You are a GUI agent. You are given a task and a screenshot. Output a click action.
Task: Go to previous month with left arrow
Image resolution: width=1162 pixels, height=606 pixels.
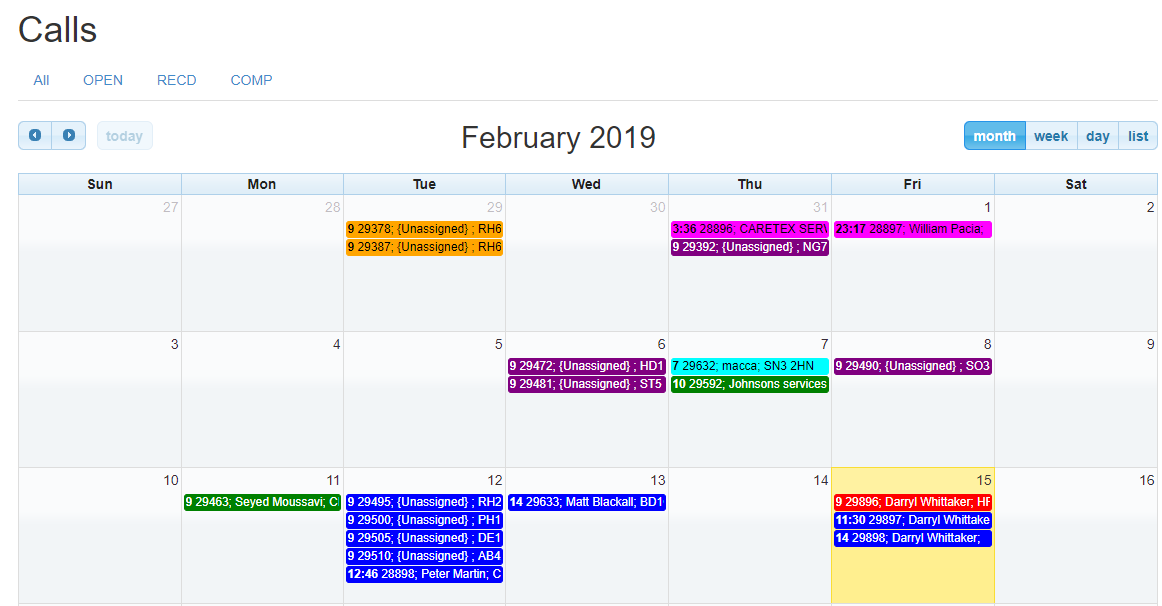coord(35,135)
